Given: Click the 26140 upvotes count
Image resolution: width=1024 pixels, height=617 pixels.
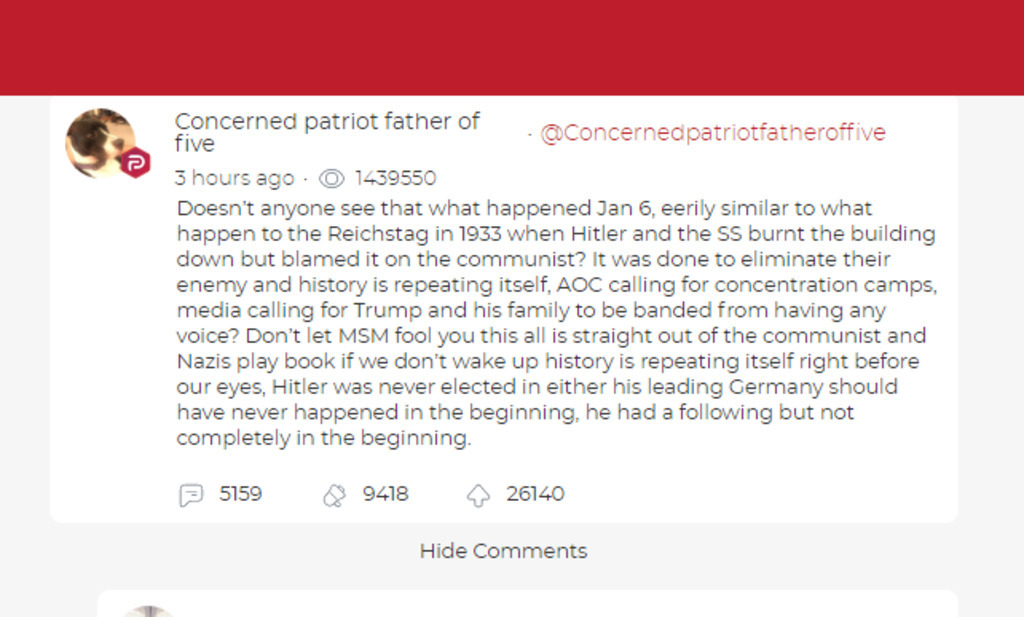Looking at the screenshot, I should tap(535, 494).
